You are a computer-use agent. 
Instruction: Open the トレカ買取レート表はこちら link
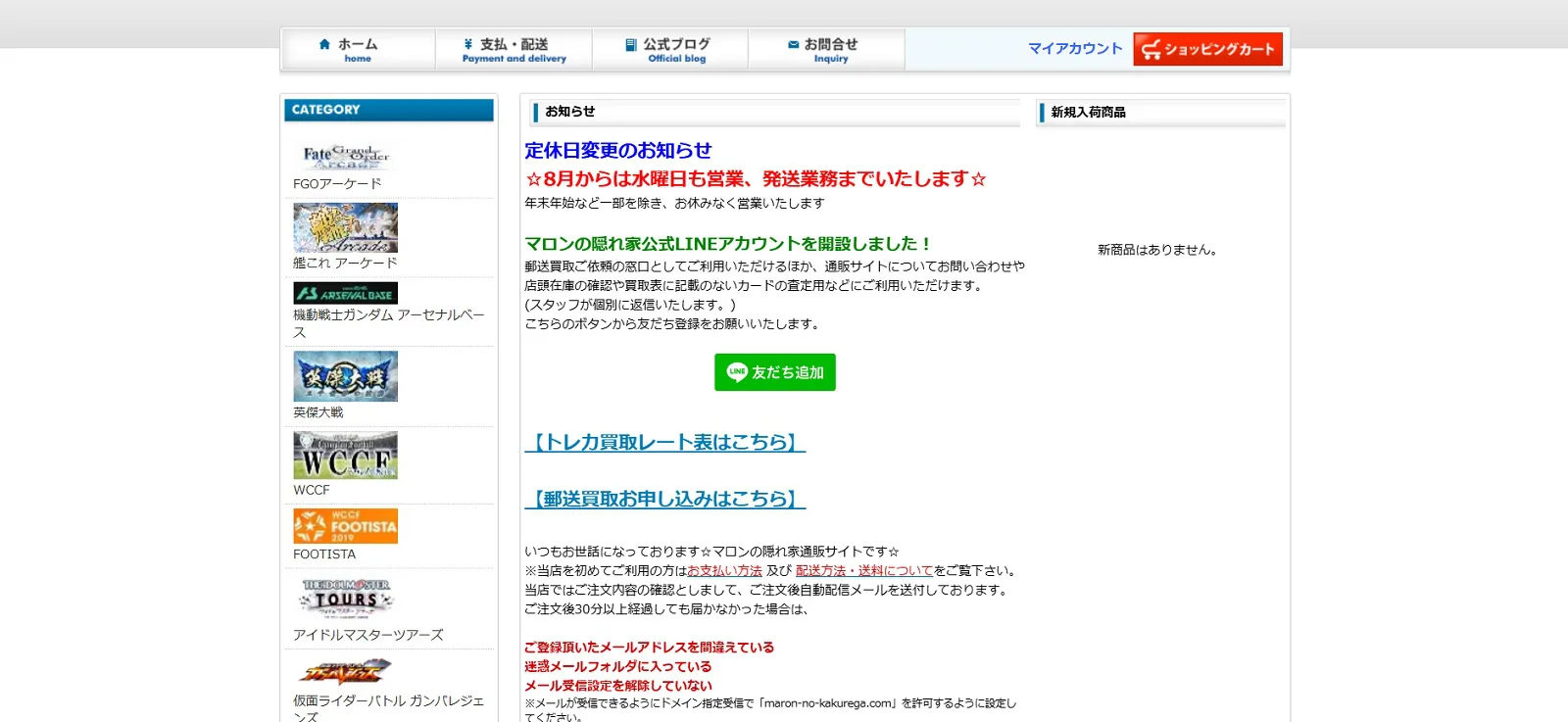[664, 443]
